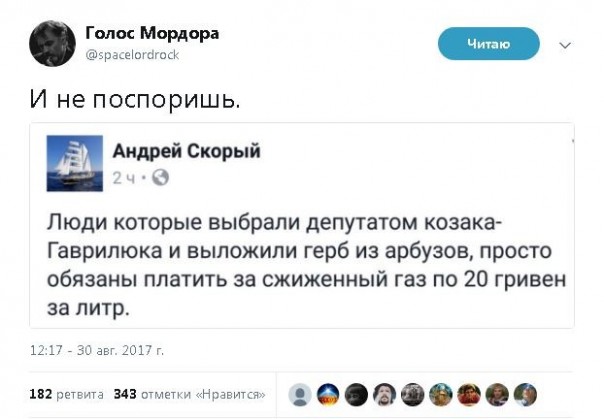Click the fifth gray monochrome liker avatar

(412, 395)
